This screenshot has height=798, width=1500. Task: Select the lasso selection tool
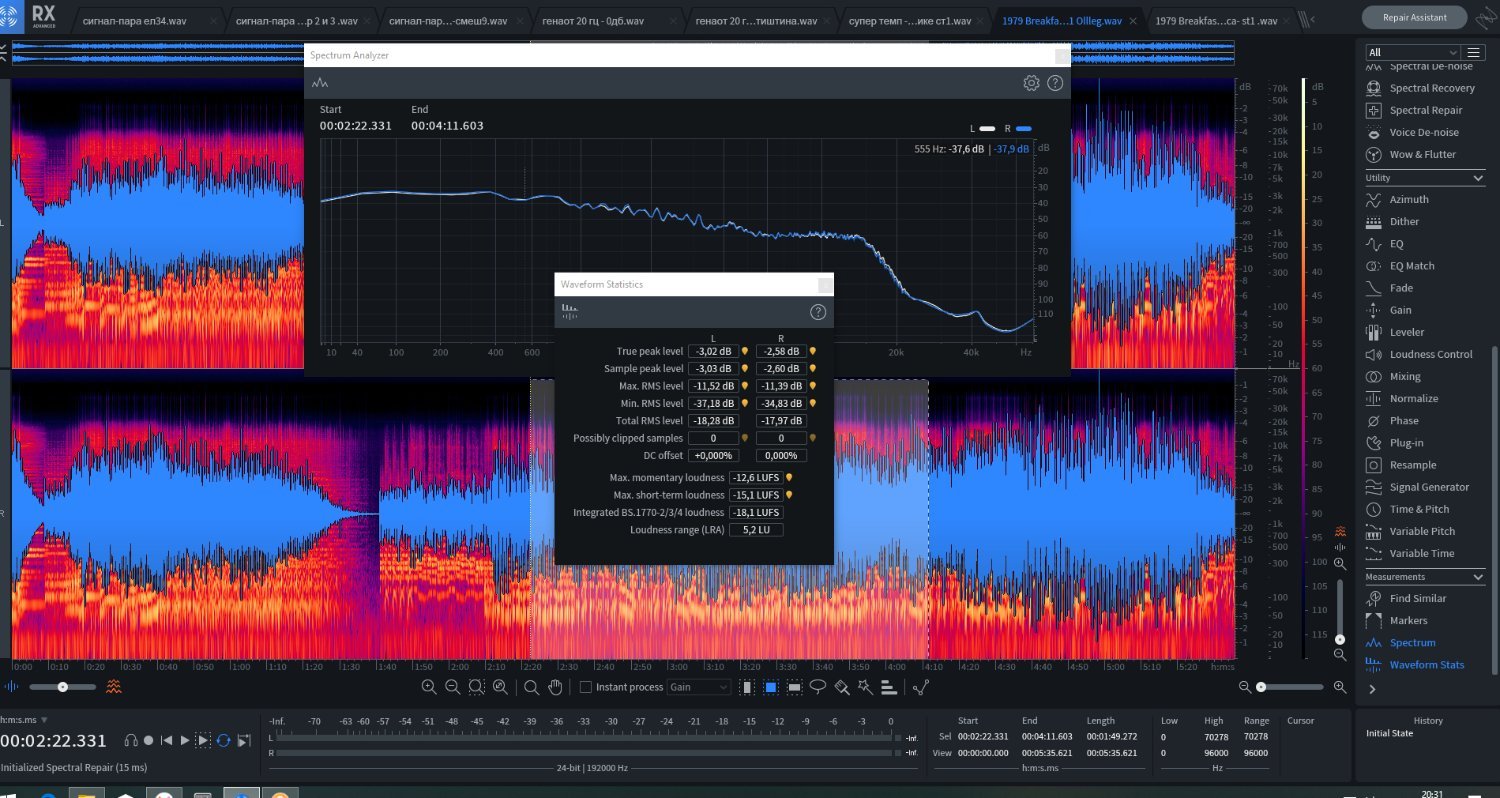818,687
